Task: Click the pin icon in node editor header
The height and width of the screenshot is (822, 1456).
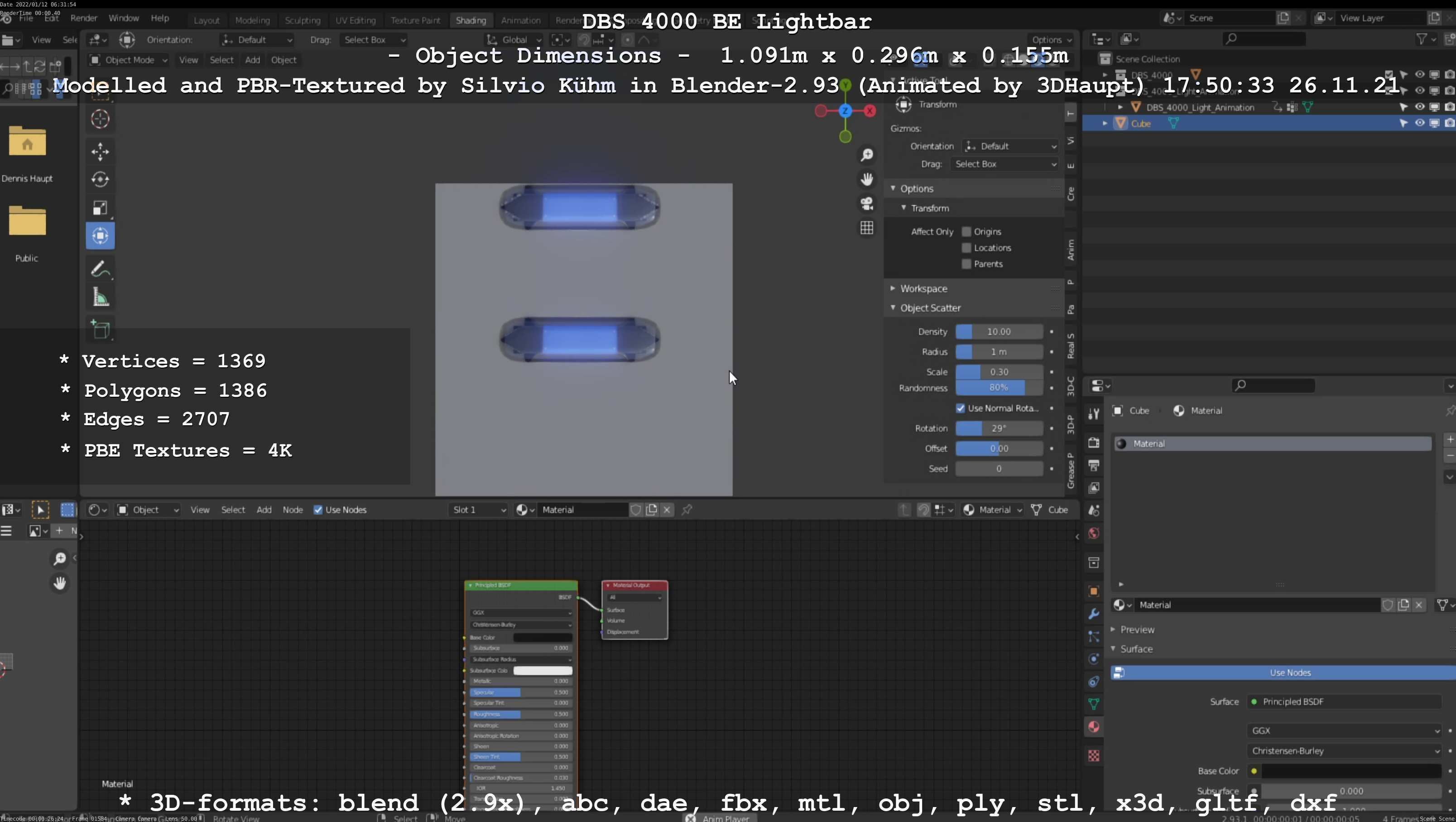Action: [687, 510]
